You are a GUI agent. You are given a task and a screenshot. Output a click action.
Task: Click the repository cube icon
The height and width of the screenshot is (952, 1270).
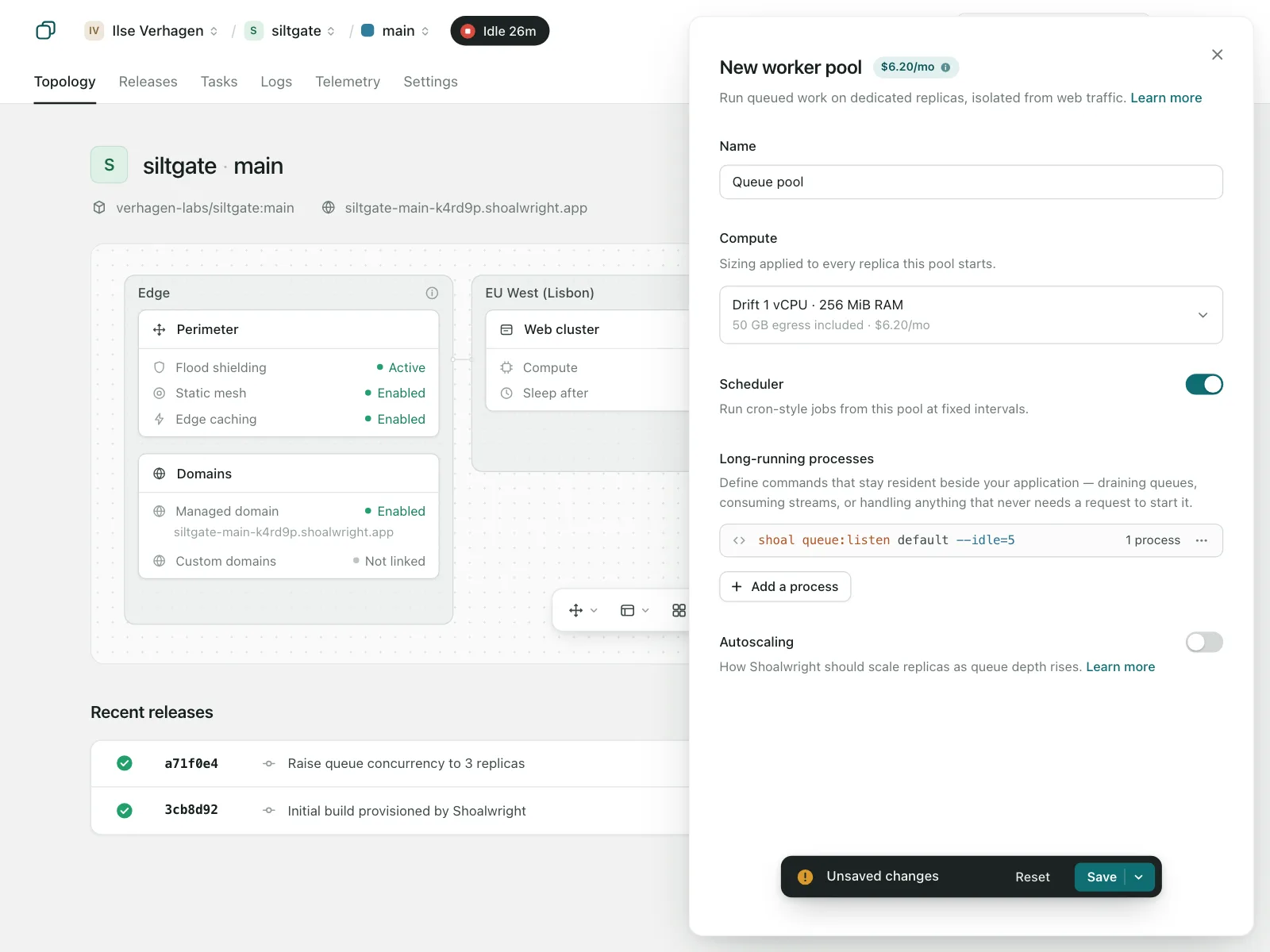coord(99,208)
